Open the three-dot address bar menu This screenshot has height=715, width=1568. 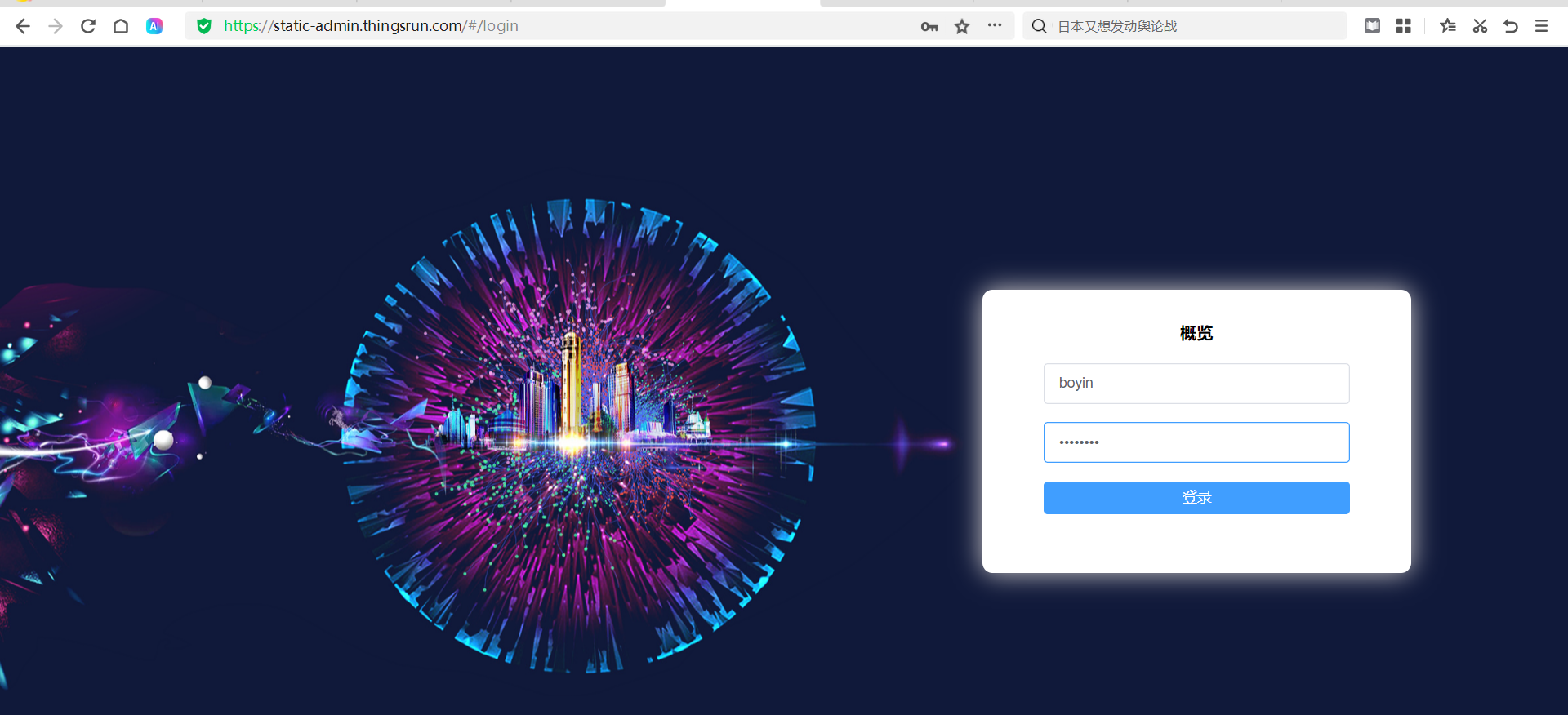click(994, 26)
